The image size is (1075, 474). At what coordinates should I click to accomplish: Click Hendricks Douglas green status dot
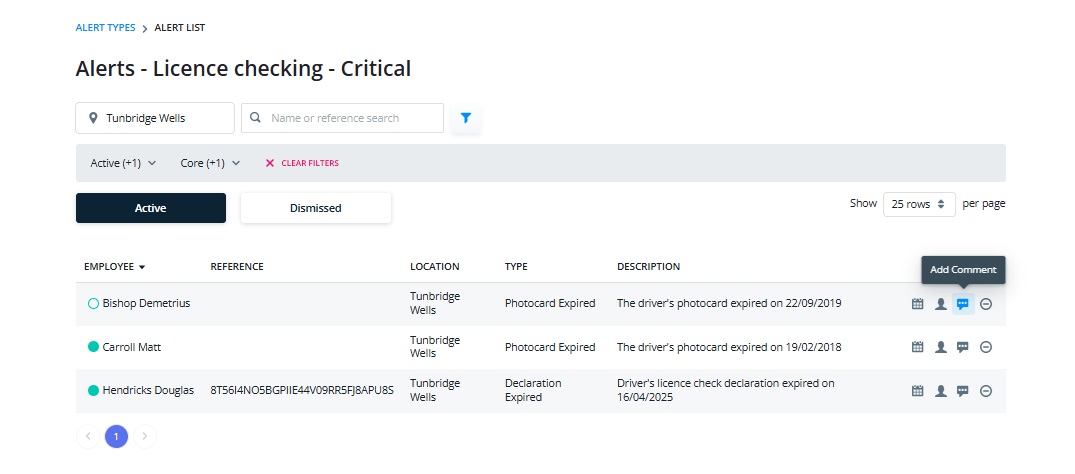point(94,390)
